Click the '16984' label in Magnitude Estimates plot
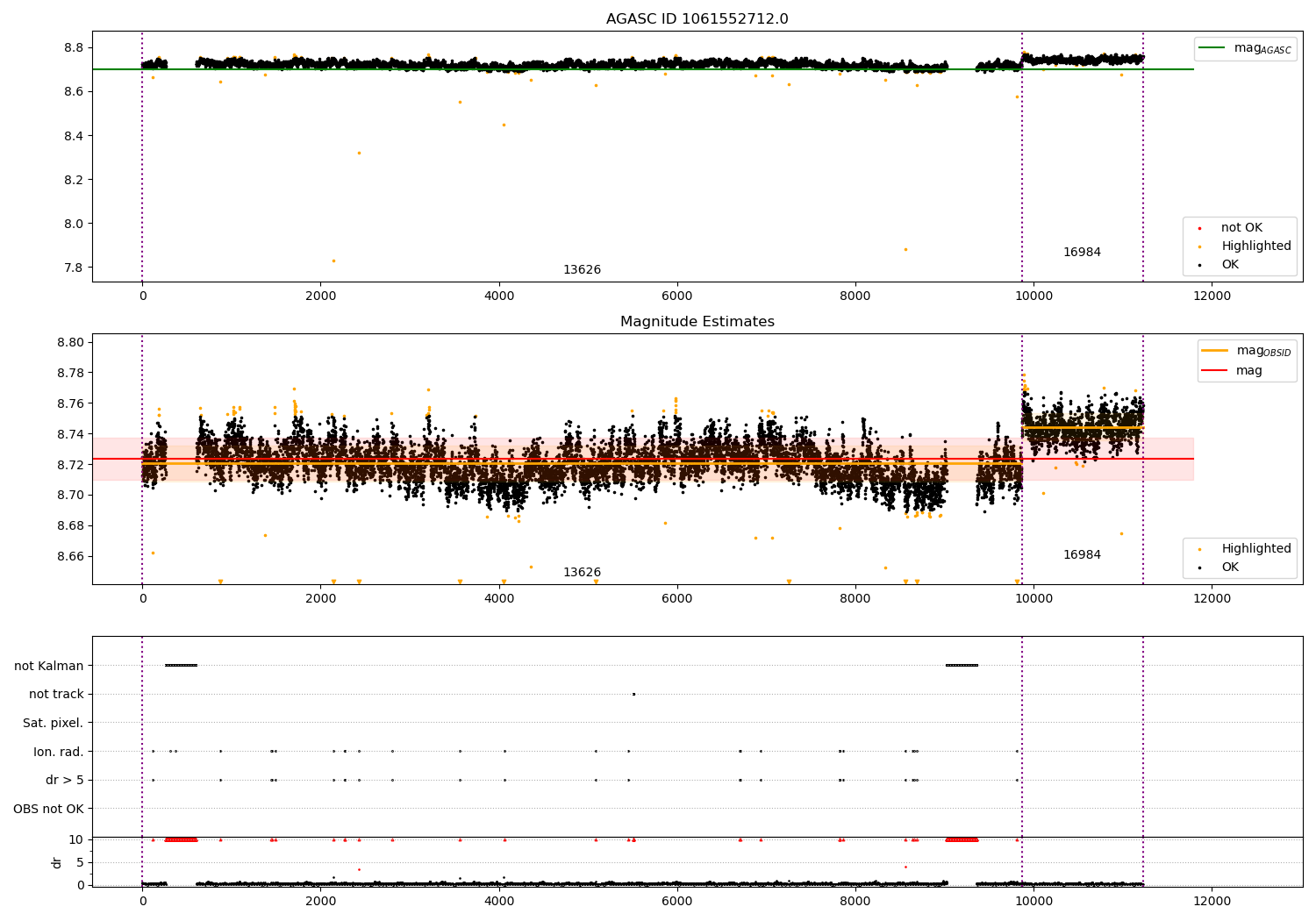The image size is (1316, 921). point(1082,555)
